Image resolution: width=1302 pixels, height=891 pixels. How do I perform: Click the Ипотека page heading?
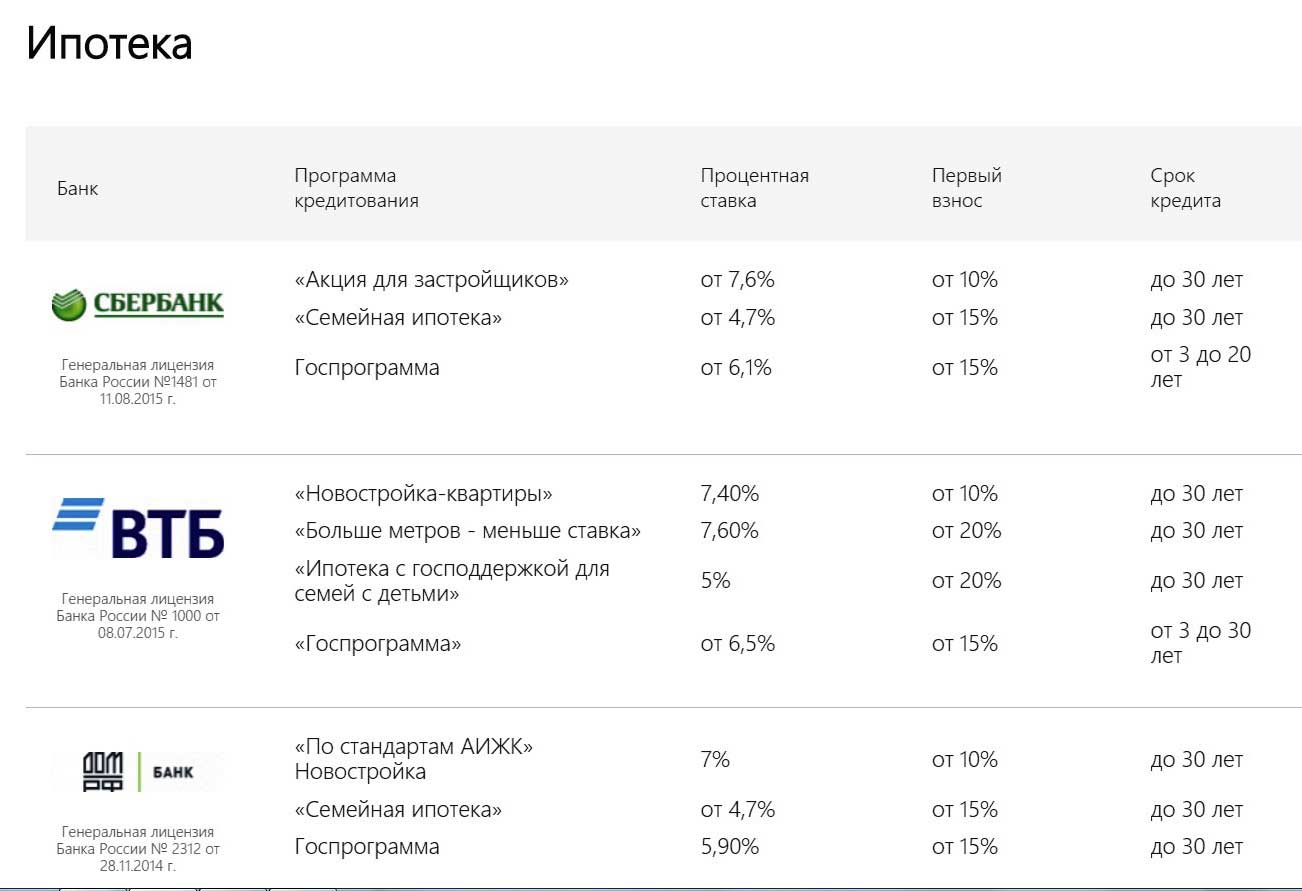tap(109, 44)
